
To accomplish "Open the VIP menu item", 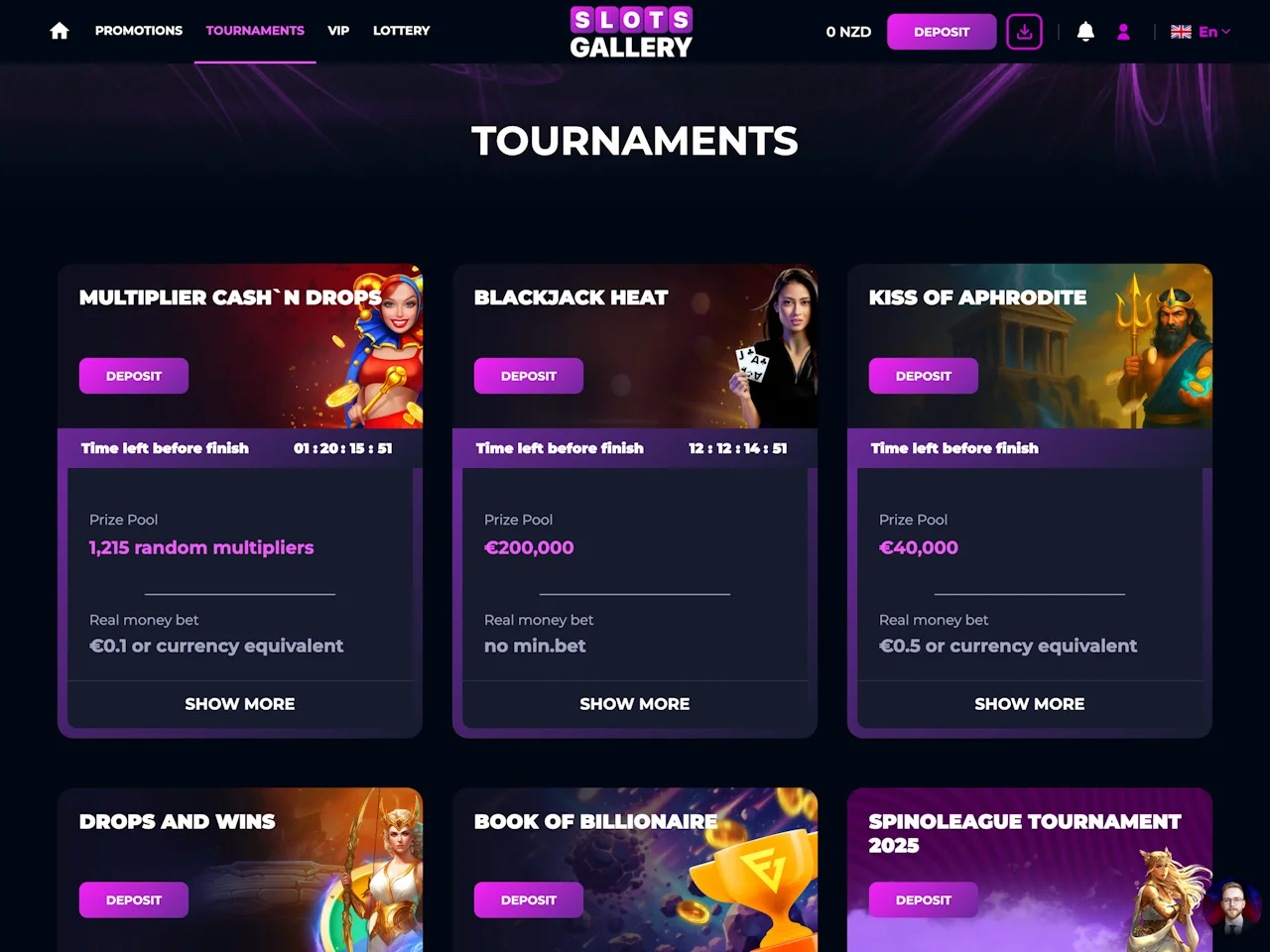I will [x=338, y=31].
